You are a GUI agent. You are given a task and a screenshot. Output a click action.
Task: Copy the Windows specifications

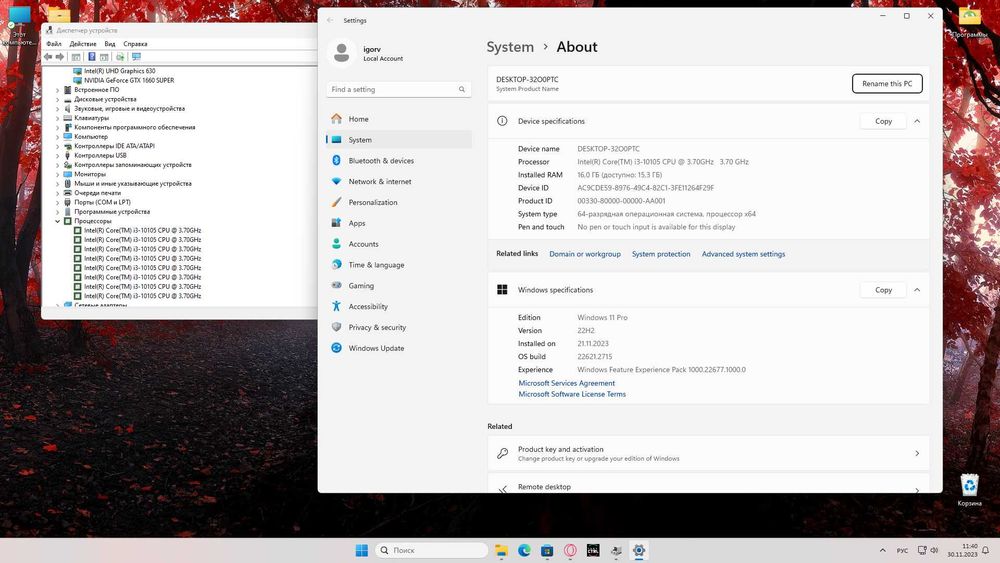[x=883, y=290]
